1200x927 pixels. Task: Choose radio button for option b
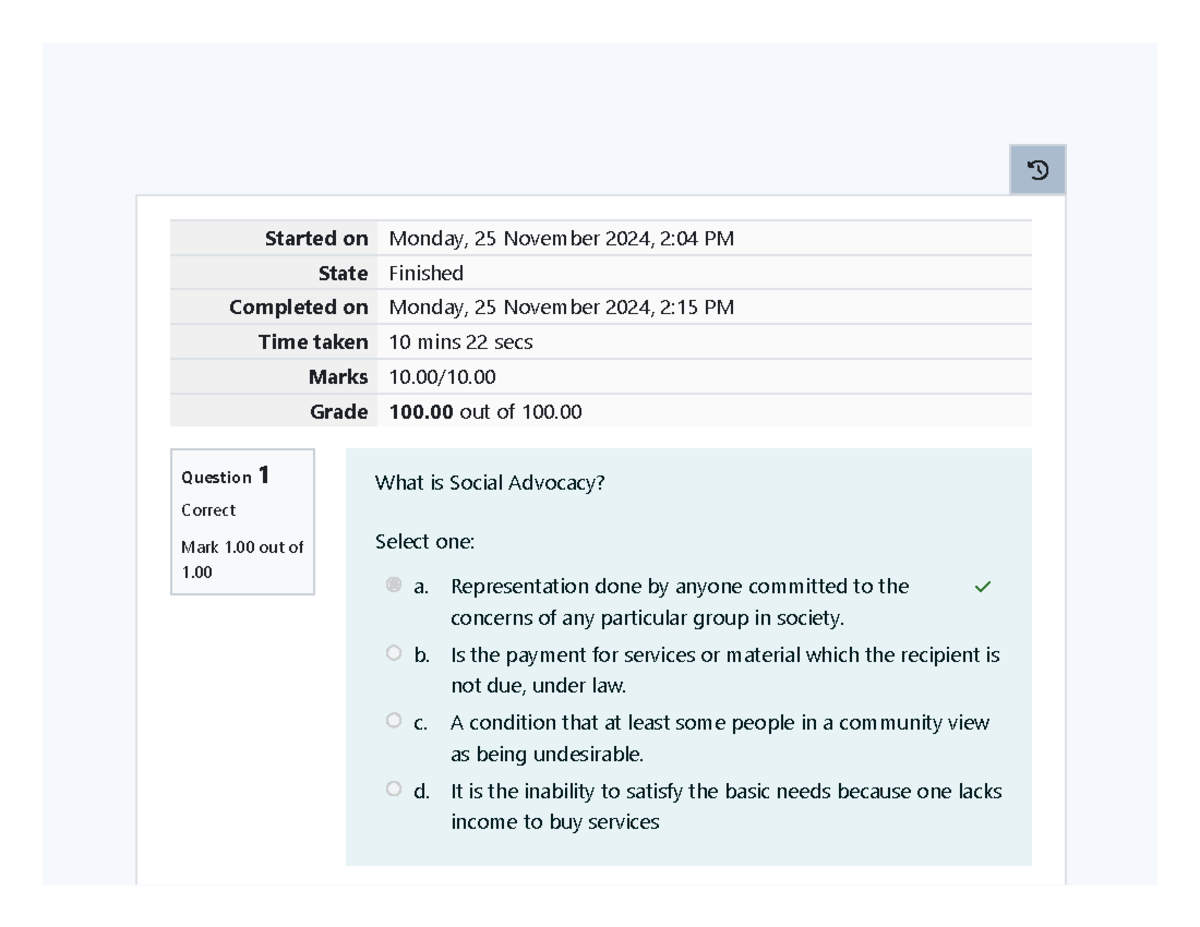coord(393,654)
